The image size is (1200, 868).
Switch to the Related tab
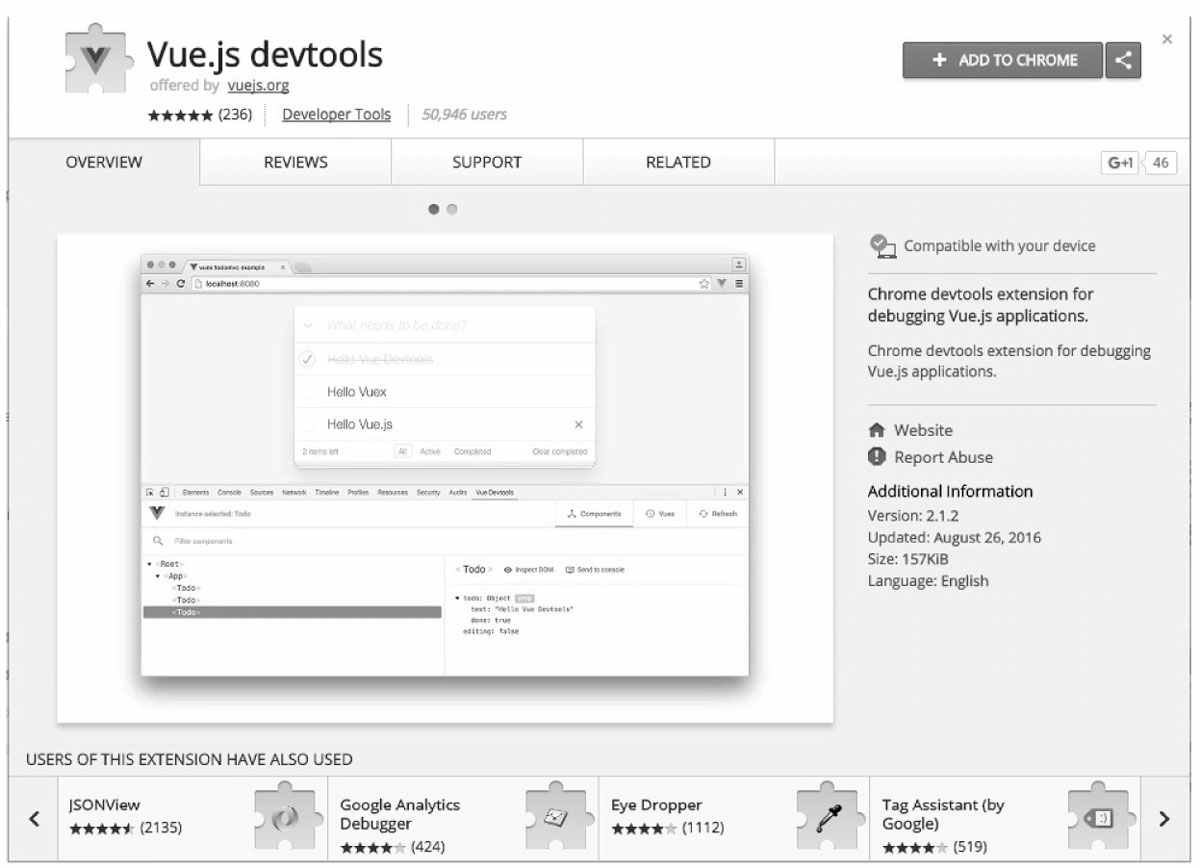point(678,162)
